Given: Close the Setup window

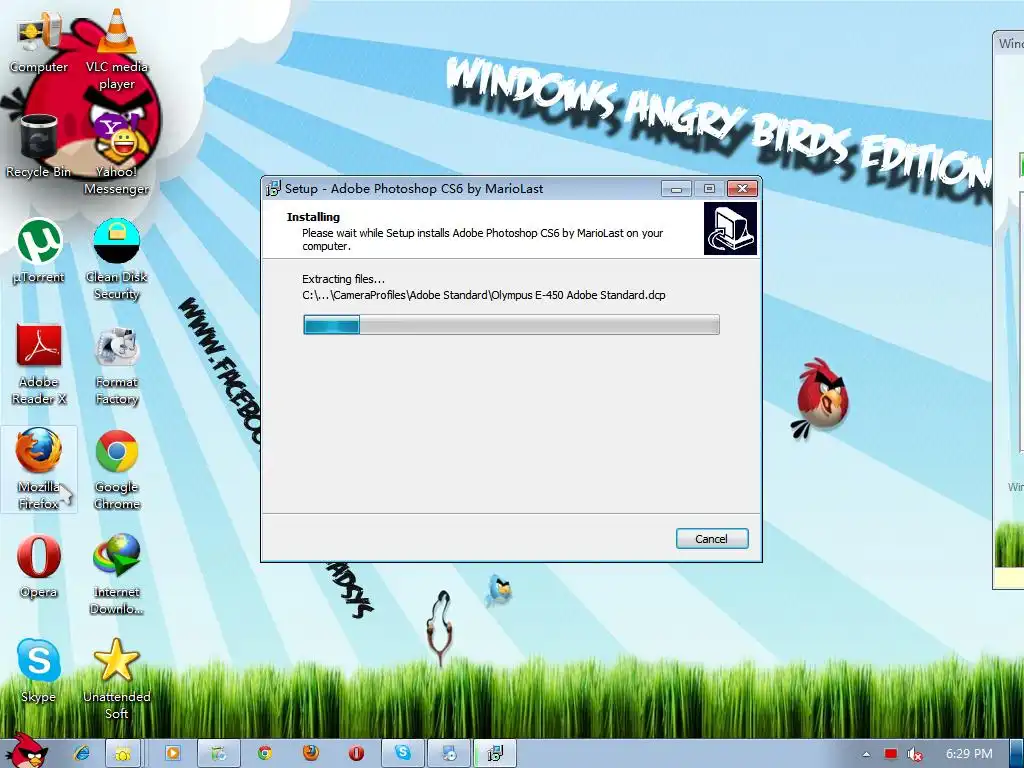Looking at the screenshot, I should pos(742,189).
